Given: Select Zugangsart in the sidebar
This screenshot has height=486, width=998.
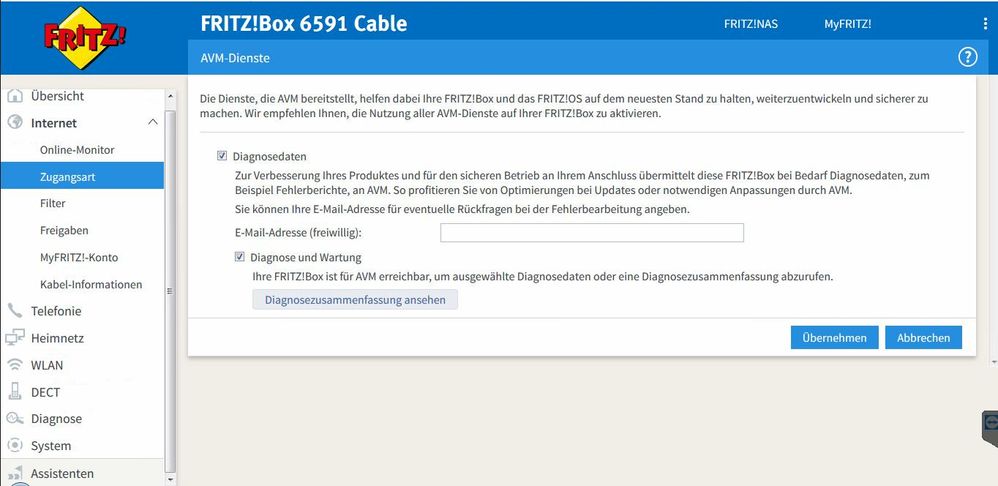Looking at the screenshot, I should (82, 177).
